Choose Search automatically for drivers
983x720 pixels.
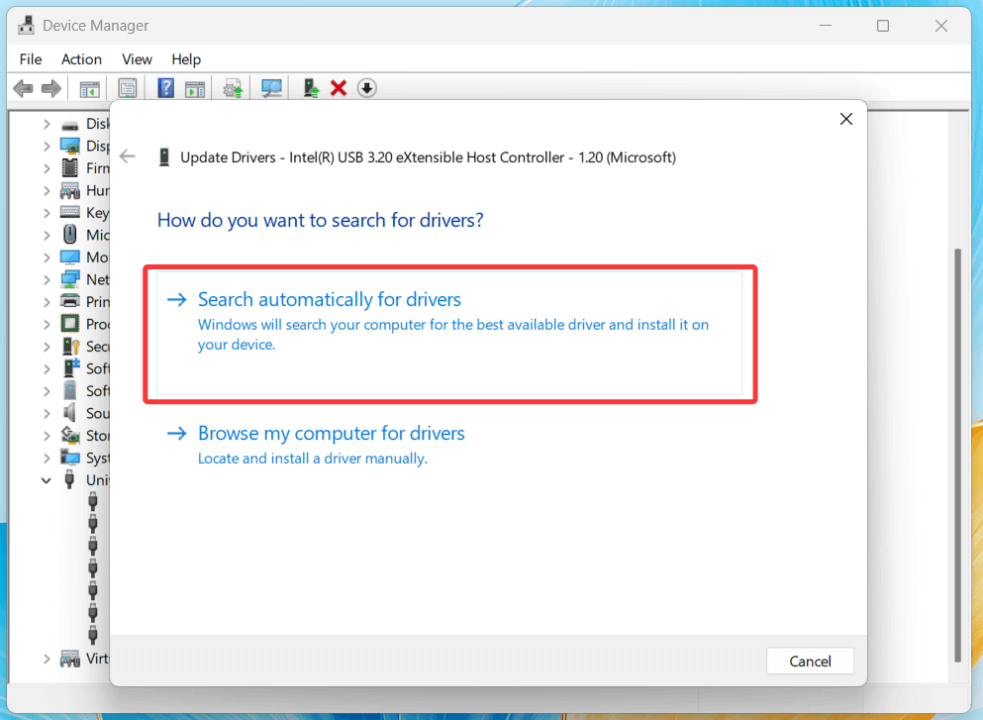329,300
